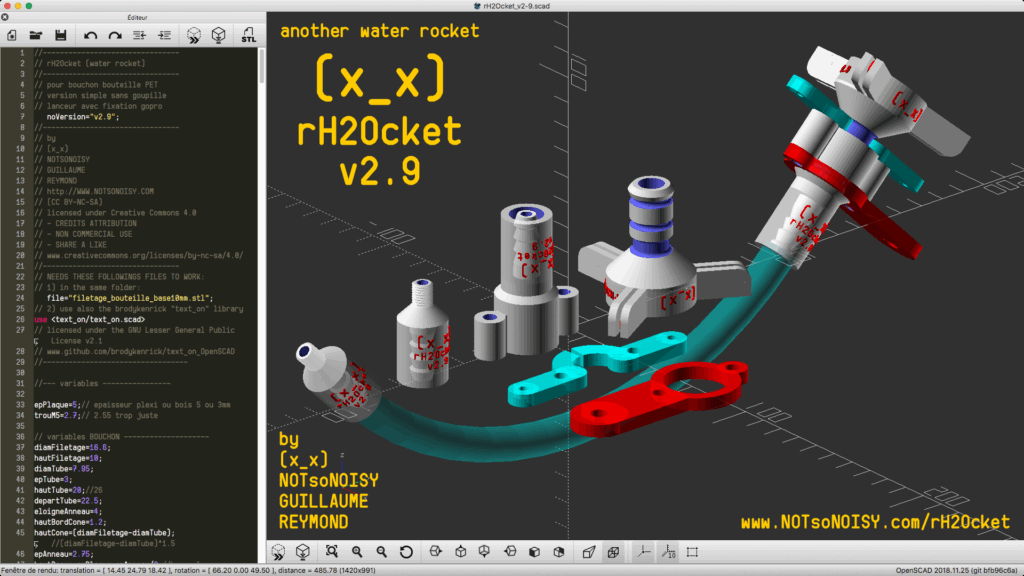1024x576 pixels.
Task: Click the epPlaque=5; variable line
Action: (x=132, y=405)
